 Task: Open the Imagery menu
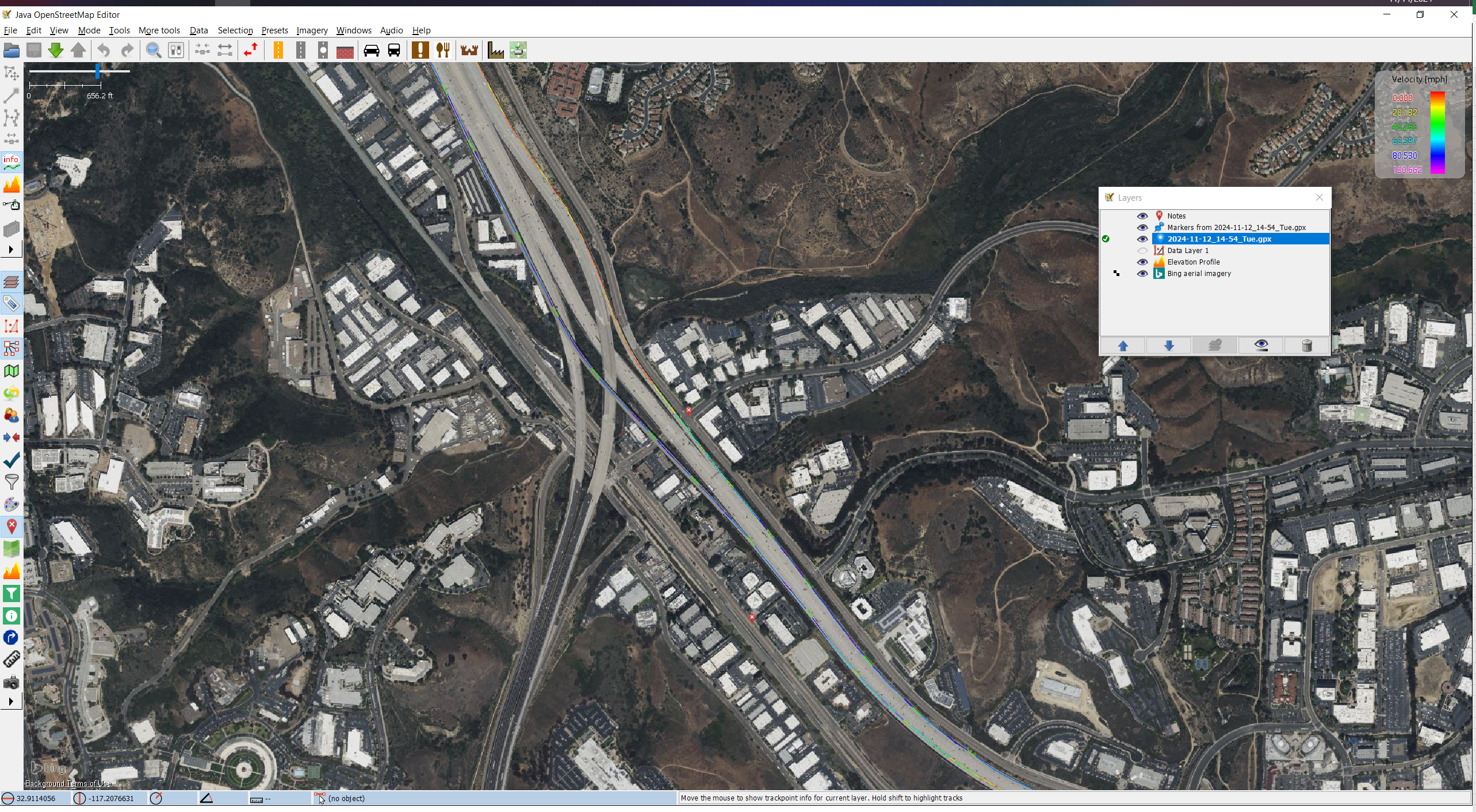click(312, 30)
